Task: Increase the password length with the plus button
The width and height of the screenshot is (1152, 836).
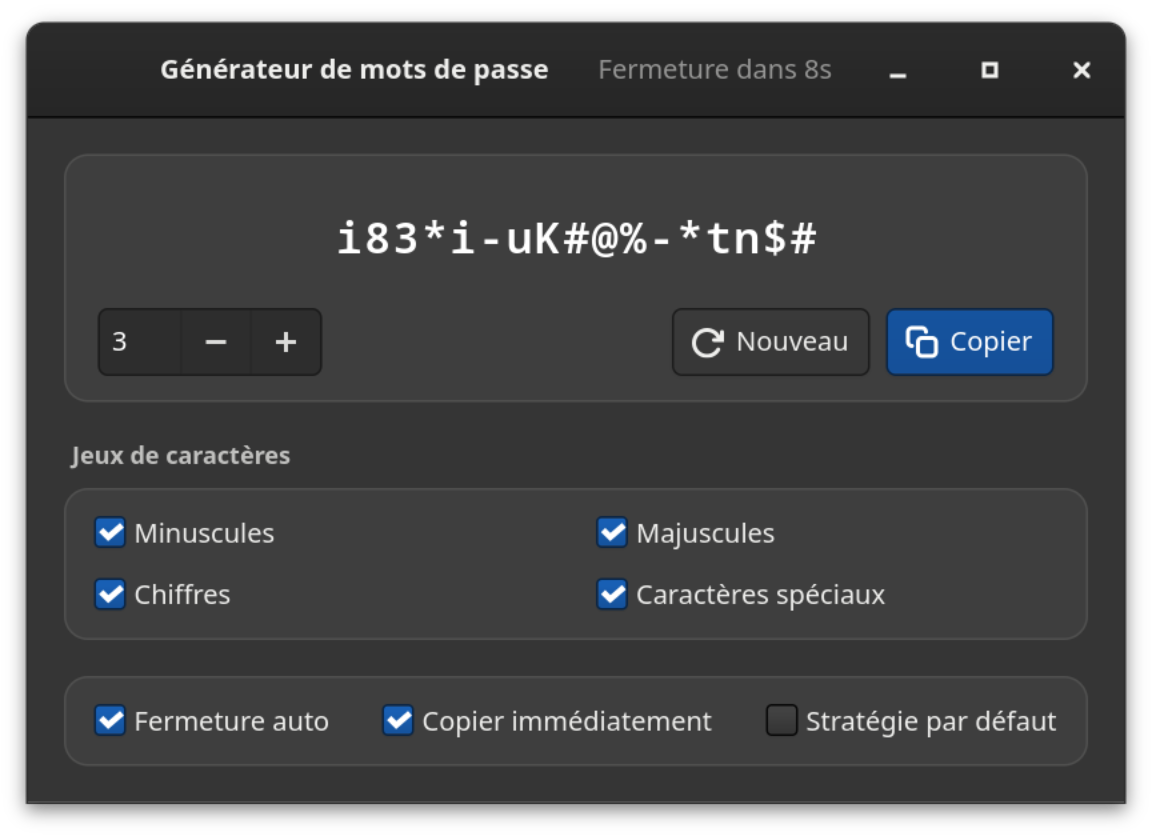Action: 286,342
